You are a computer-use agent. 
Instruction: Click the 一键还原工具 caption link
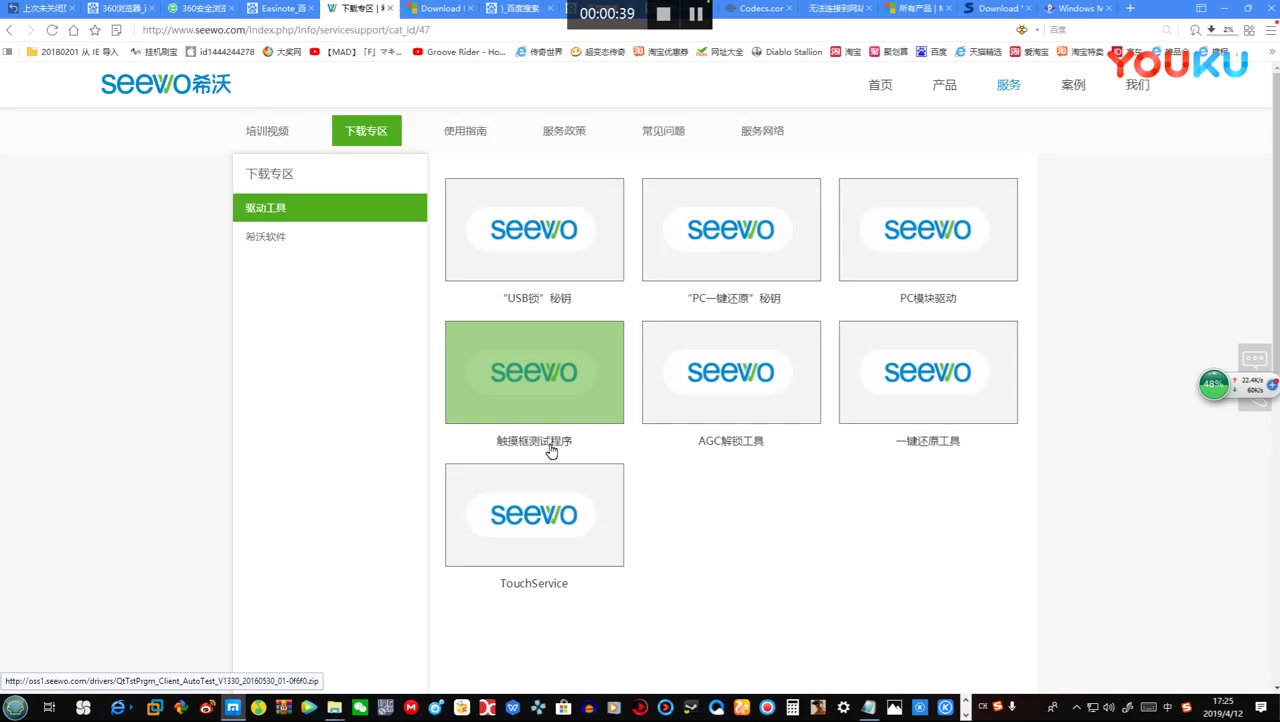point(928,441)
